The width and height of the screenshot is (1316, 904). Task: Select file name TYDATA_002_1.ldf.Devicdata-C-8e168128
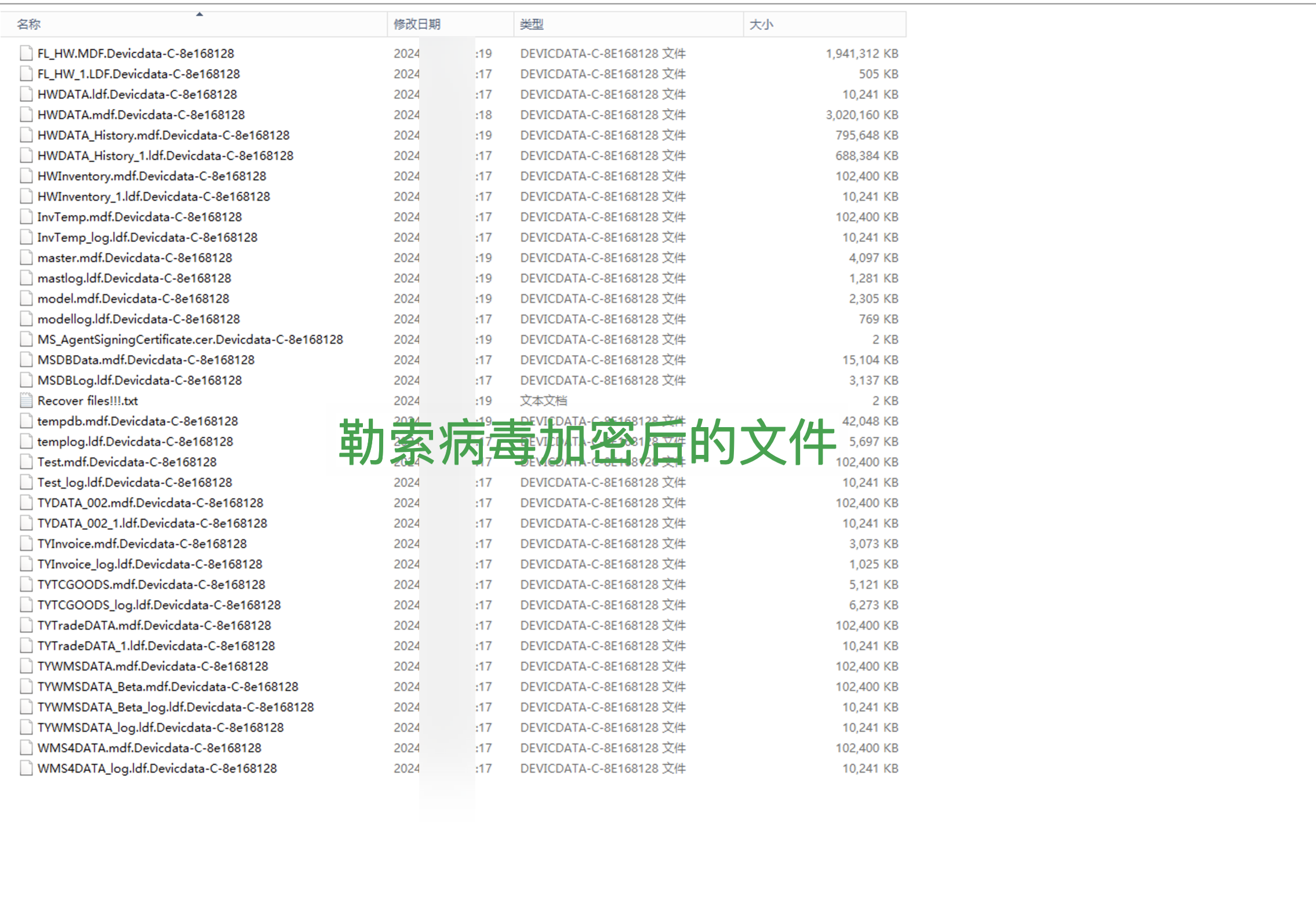point(152,523)
